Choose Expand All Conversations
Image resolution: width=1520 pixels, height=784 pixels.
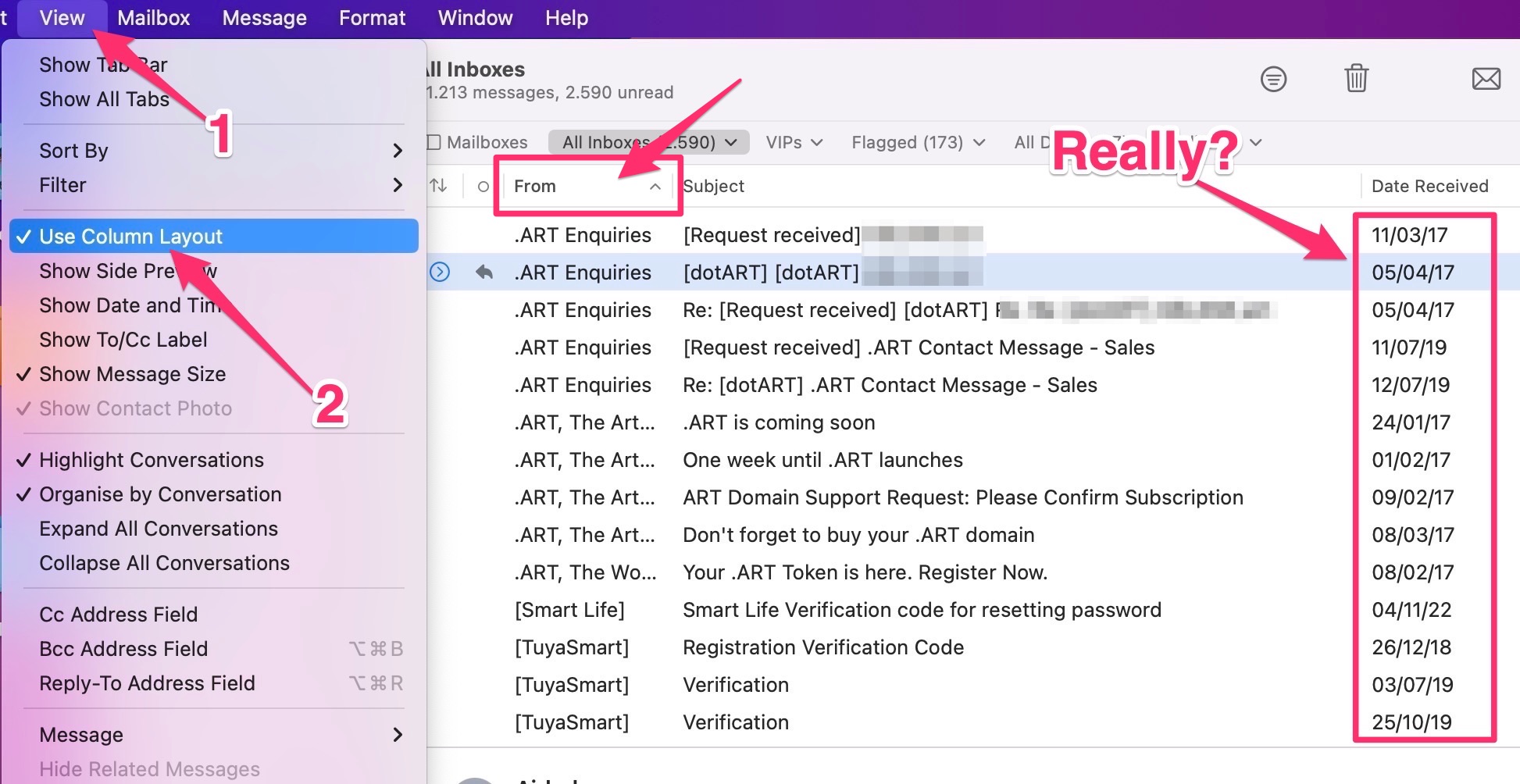pyautogui.click(x=158, y=529)
